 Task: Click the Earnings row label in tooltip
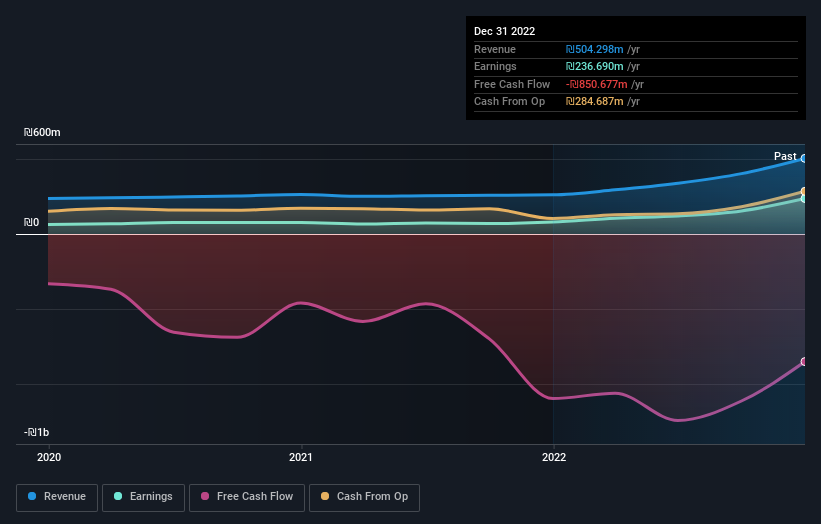coord(495,67)
